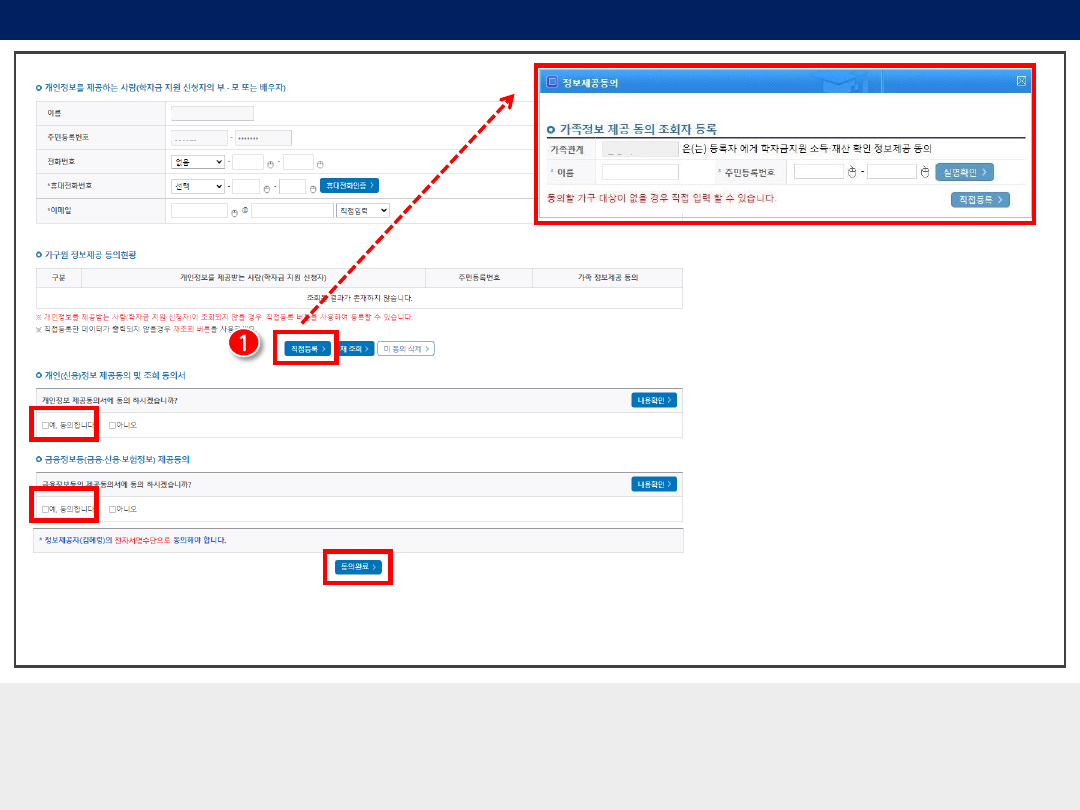Click 실명확인 button in the popup

pos(964,172)
